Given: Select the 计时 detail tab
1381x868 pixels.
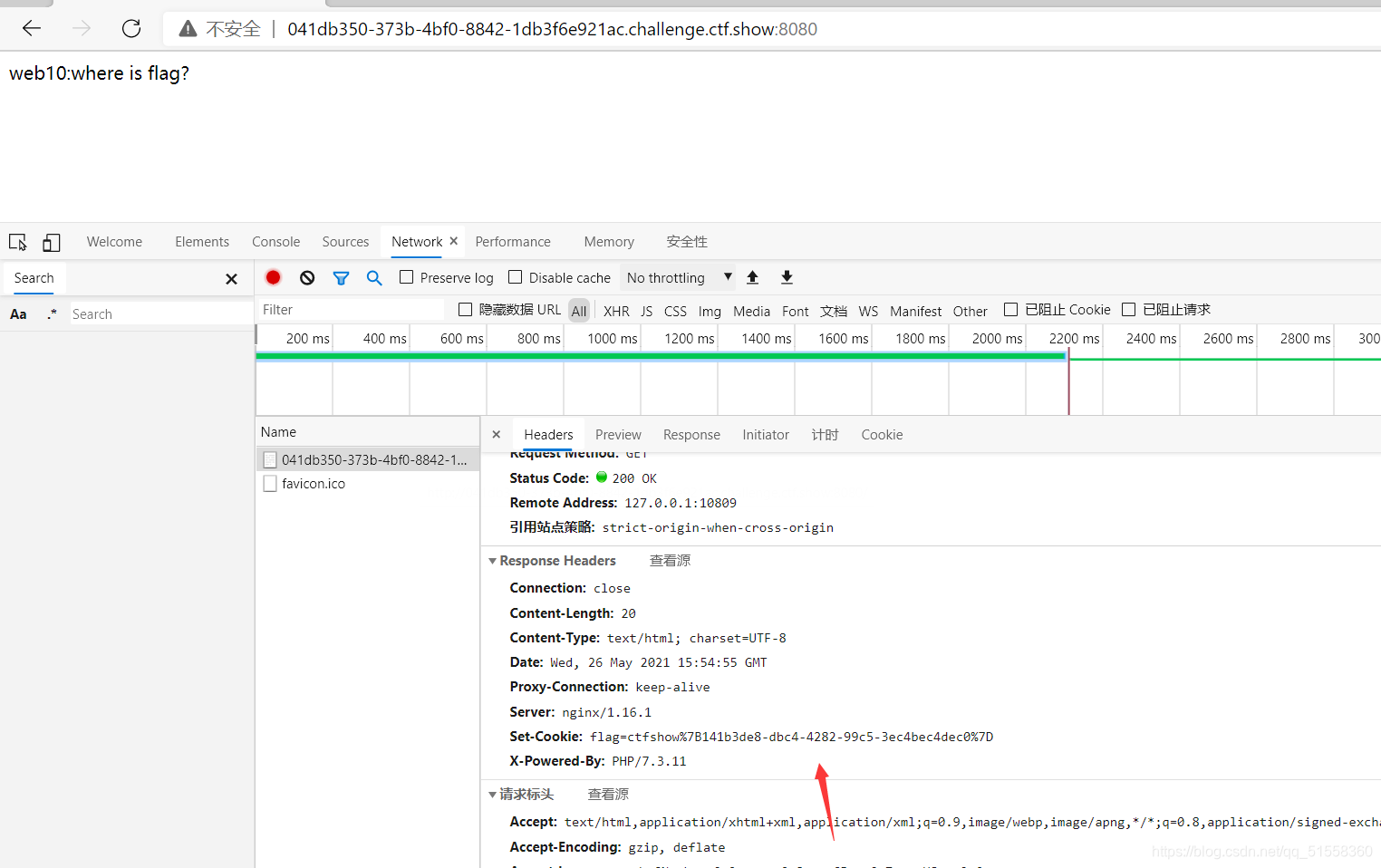Looking at the screenshot, I should tap(825, 435).
